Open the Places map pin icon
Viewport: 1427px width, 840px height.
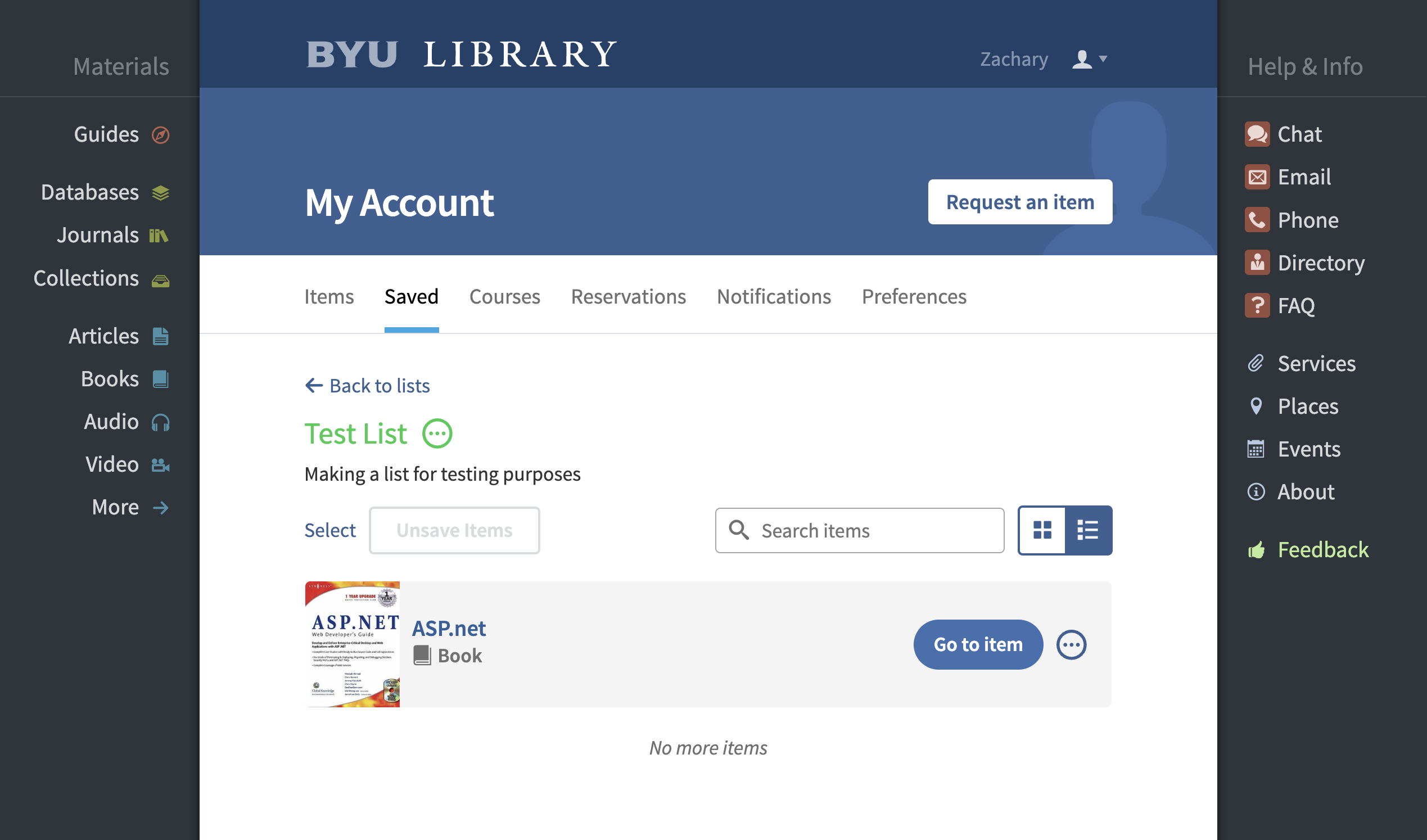pyautogui.click(x=1256, y=406)
